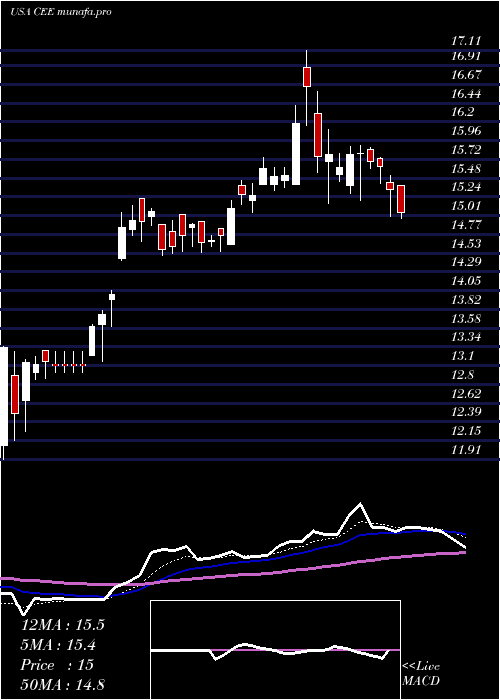Click the MACD line inside the inset box
The height and width of the screenshot is (700, 500).
coord(275,651)
